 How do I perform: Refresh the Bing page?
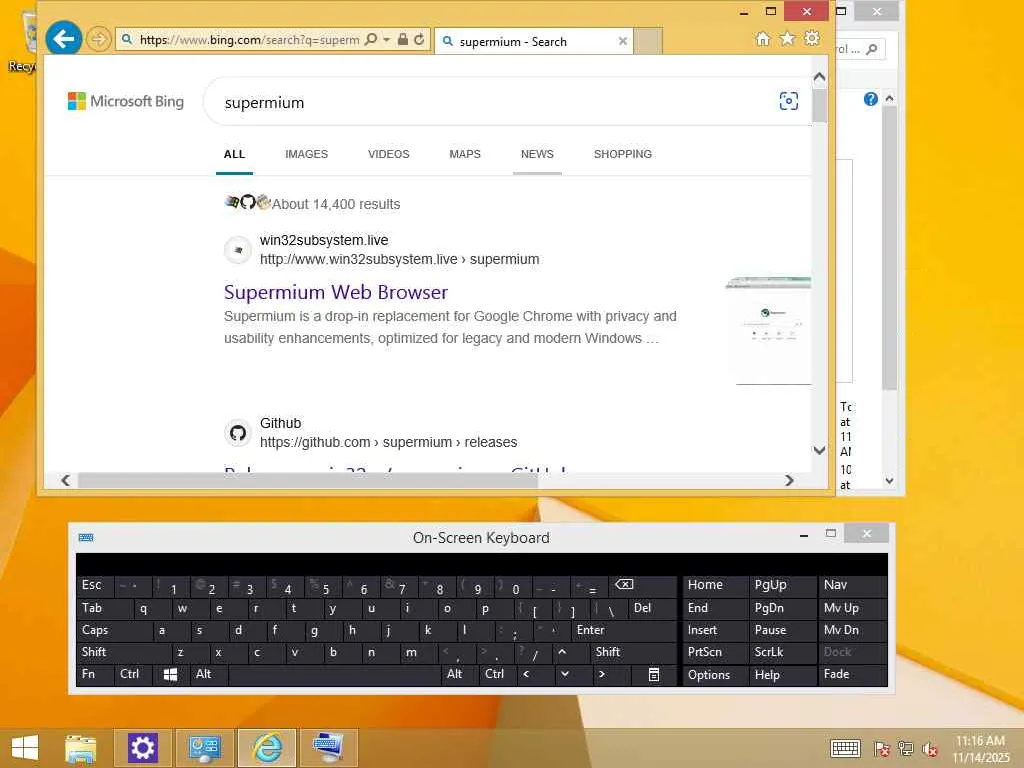[419, 39]
